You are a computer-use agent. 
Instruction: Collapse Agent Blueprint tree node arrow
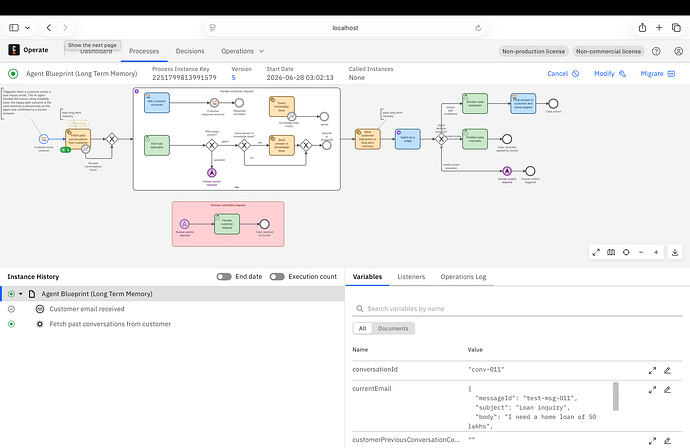[x=21, y=294]
